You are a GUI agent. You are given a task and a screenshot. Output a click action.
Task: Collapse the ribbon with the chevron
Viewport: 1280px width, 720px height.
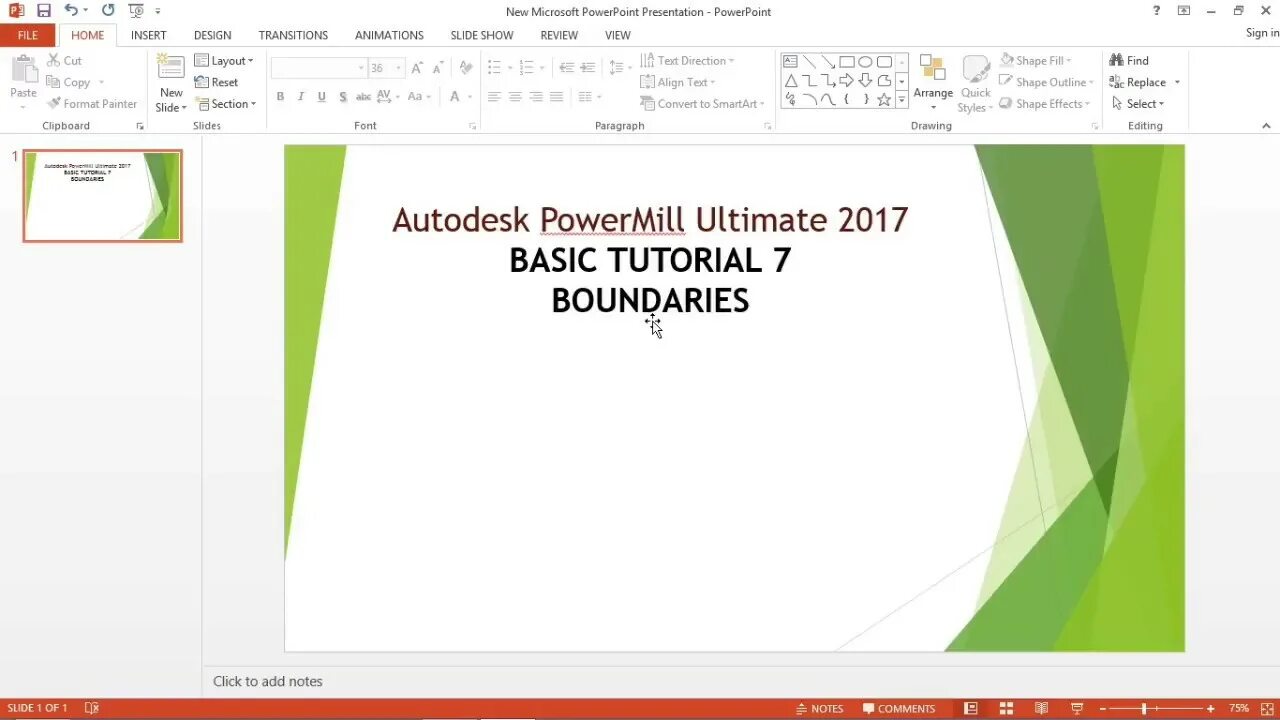(1266, 126)
